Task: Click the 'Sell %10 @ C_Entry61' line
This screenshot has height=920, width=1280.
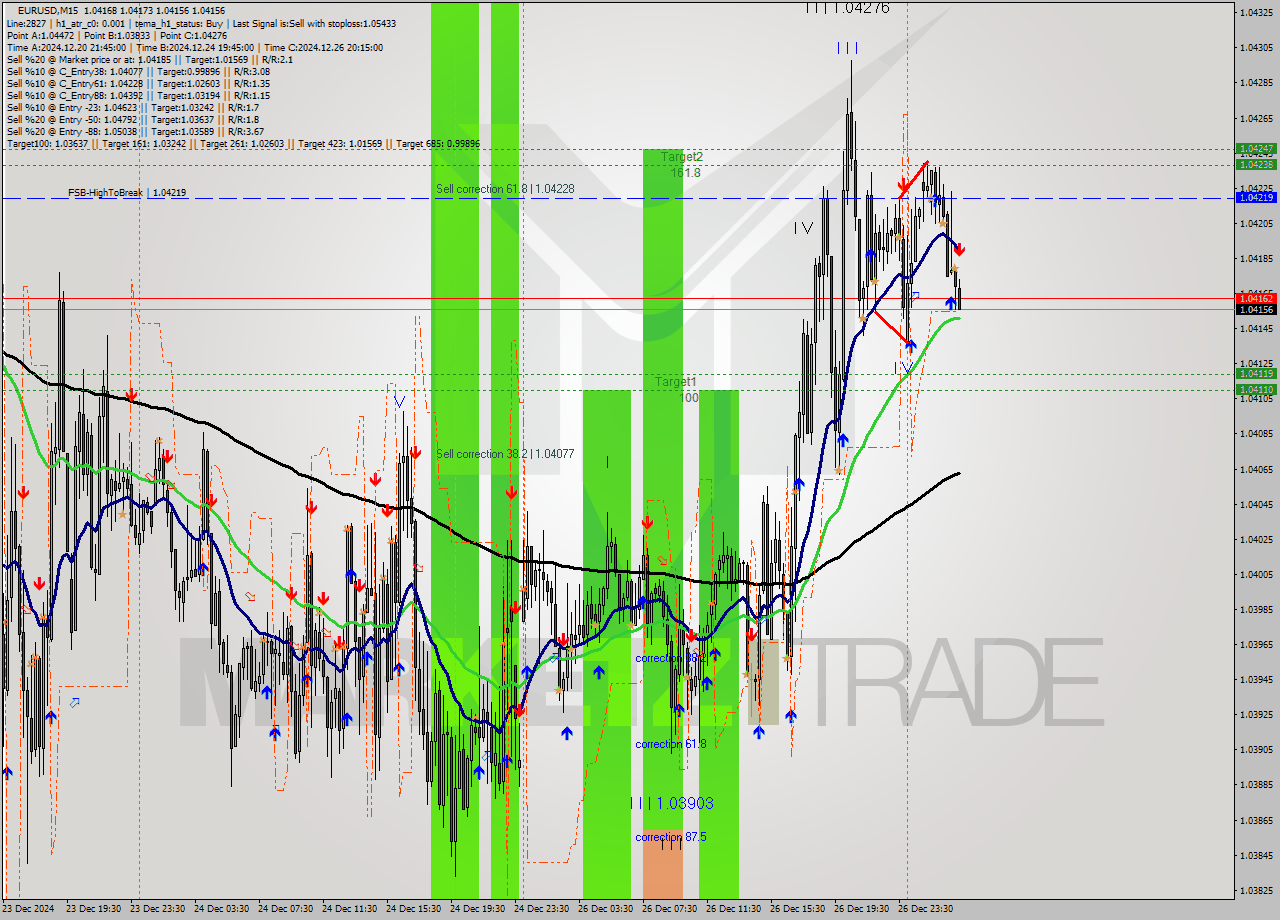Action: pyautogui.click(x=138, y=83)
